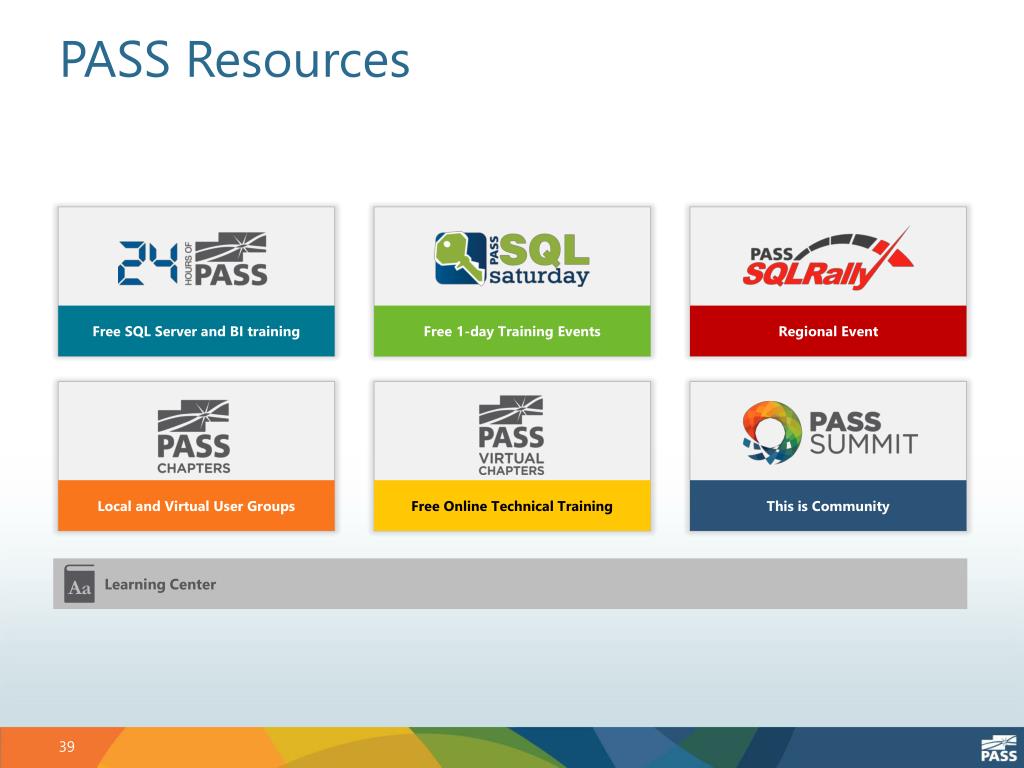Select the Local and Virtual User Groups banner
Viewport: 1024px width, 768px height.
click(196, 506)
